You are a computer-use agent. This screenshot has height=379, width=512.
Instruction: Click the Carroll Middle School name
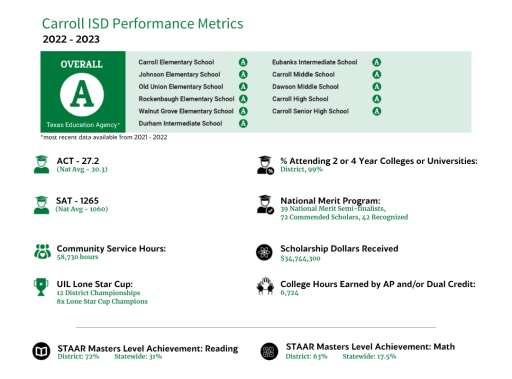303,74
